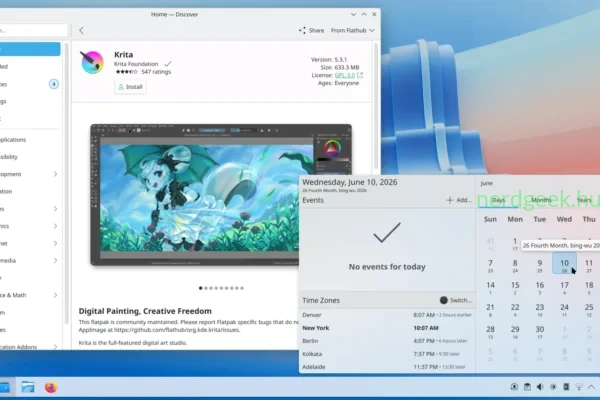Click the Krita app icon

[92, 62]
